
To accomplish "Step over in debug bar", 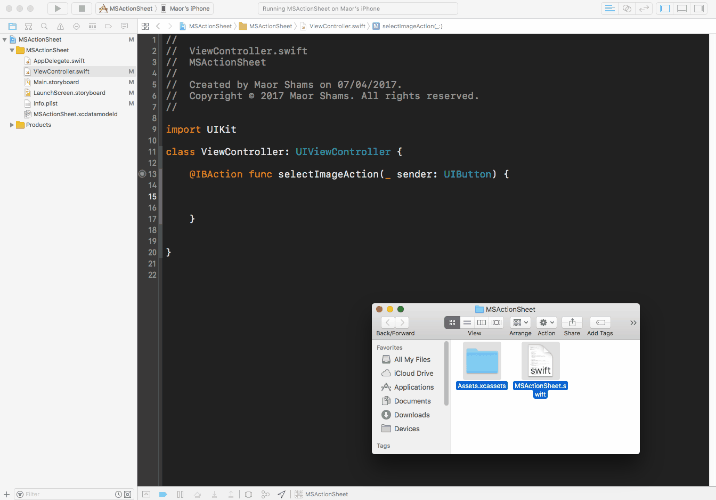I will point(197,494).
